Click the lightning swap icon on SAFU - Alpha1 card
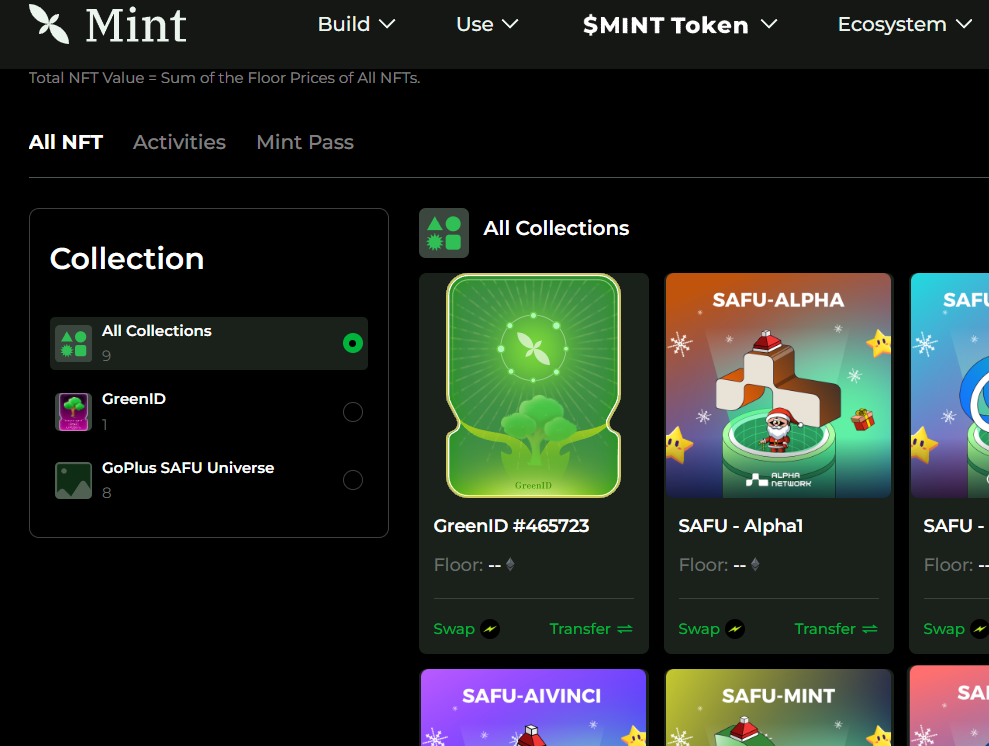 tap(735, 629)
